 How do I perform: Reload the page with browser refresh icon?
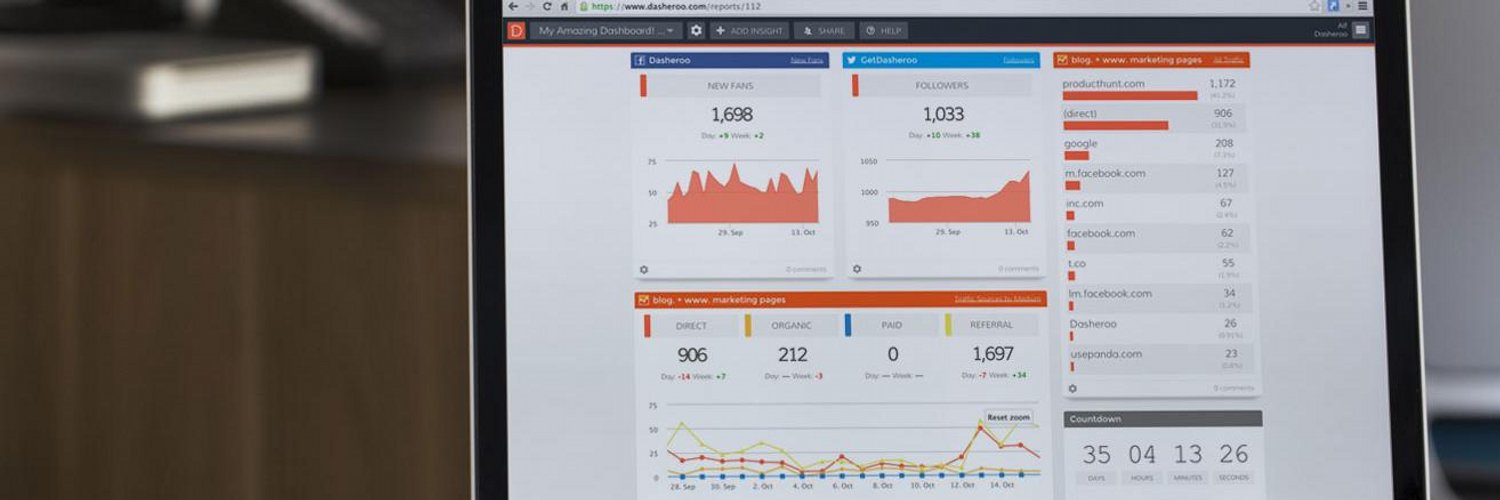tap(546, 6)
